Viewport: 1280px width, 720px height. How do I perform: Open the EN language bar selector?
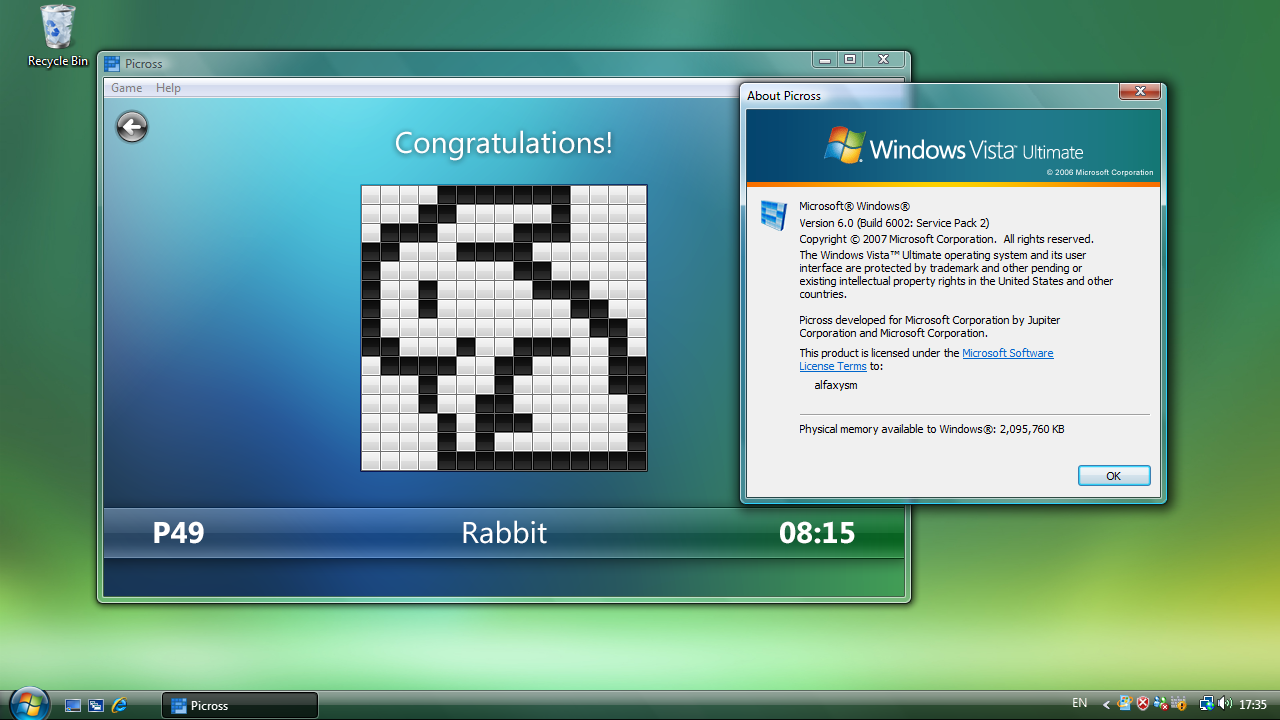click(1080, 703)
